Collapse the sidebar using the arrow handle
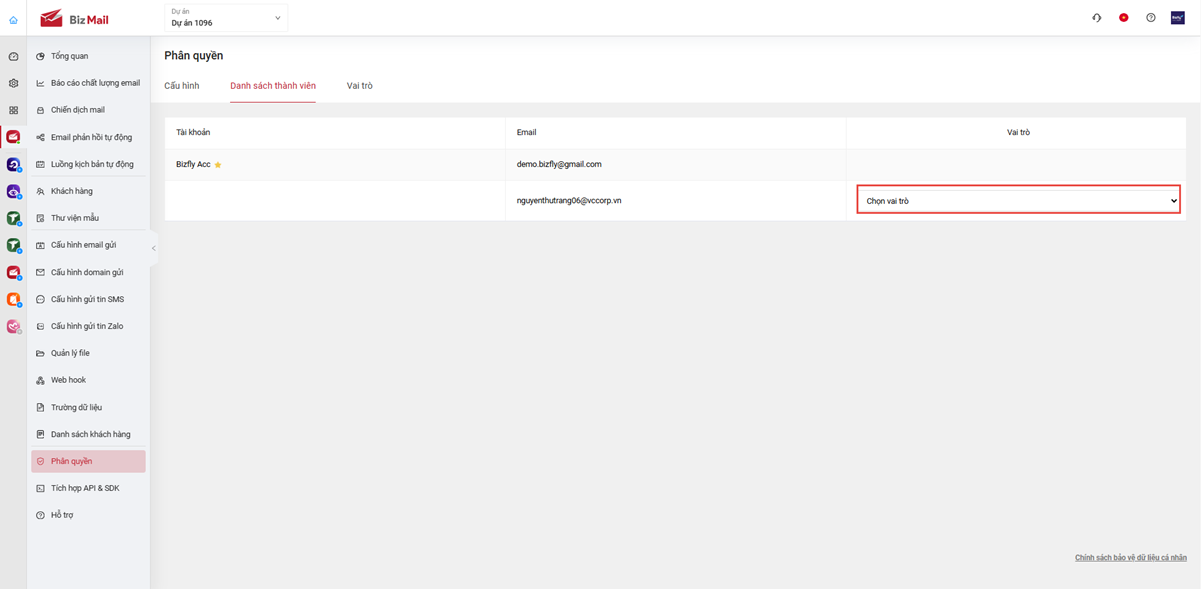The height and width of the screenshot is (589, 1201). point(154,248)
